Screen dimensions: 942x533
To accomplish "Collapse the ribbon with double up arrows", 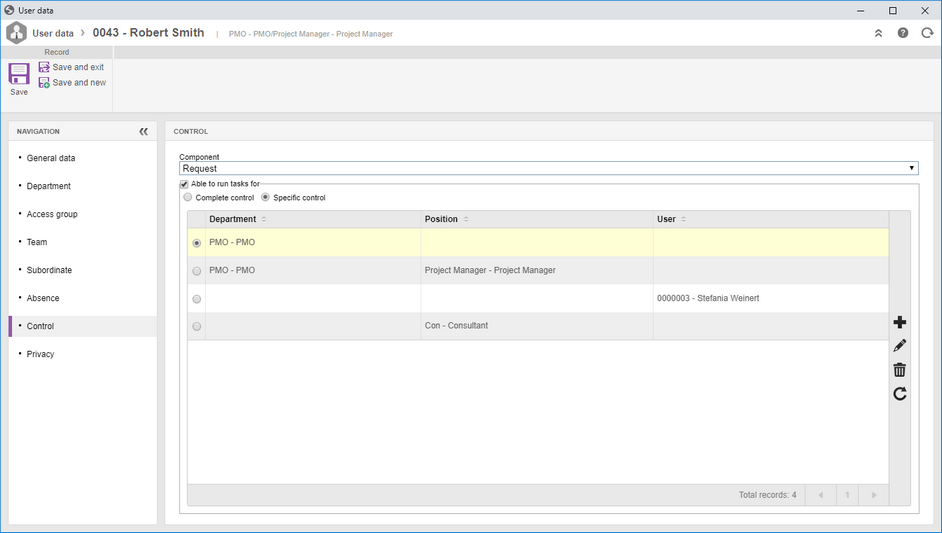I will point(878,33).
